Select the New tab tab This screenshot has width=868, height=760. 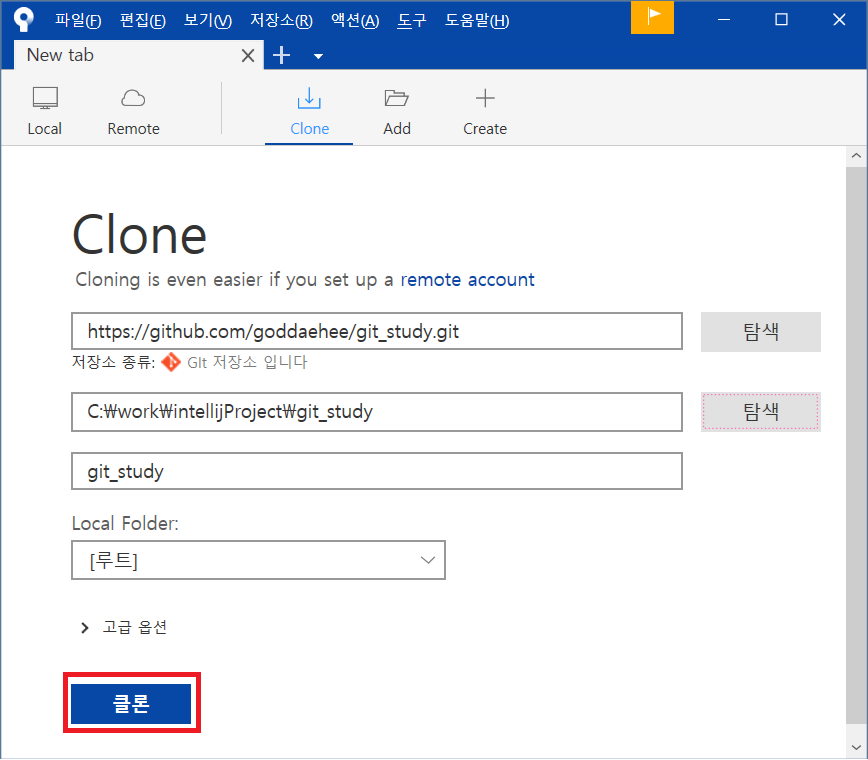[138, 55]
